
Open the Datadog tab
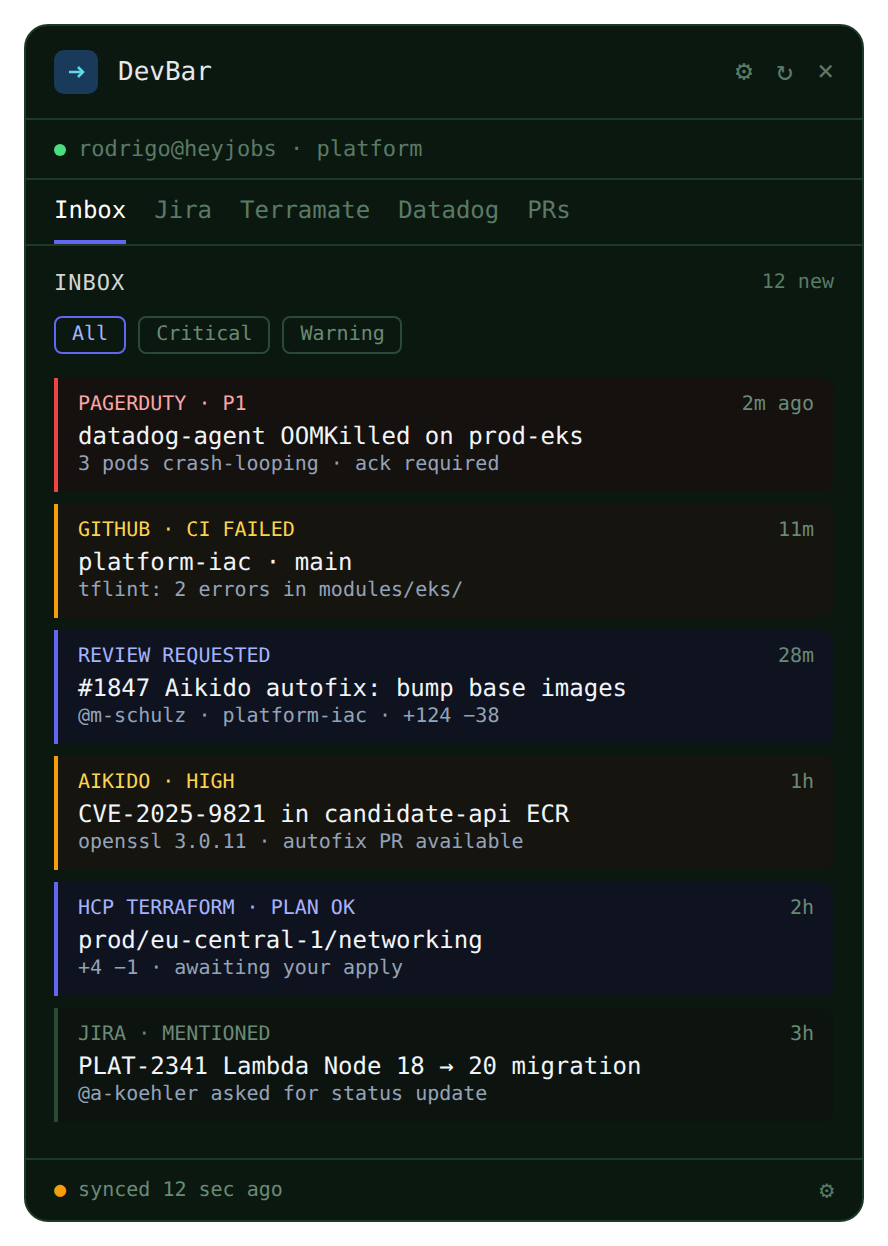448,210
